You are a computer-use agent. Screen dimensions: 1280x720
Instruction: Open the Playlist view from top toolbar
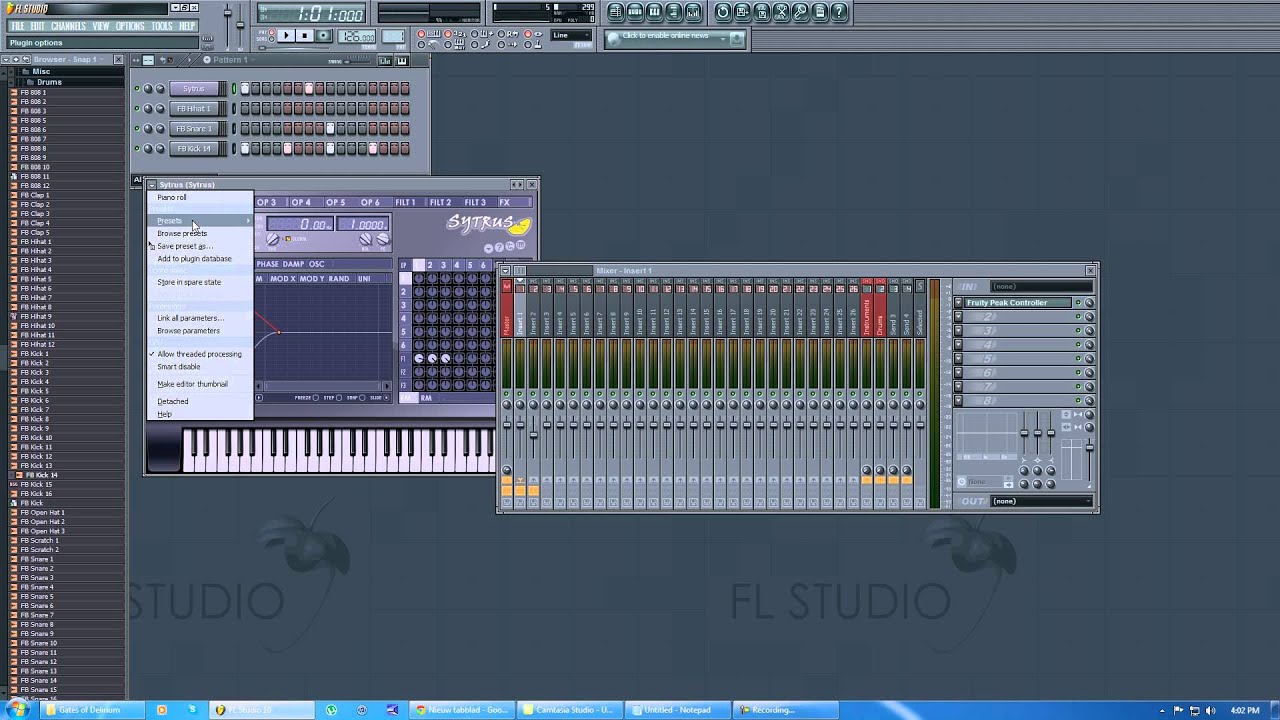(x=616, y=12)
